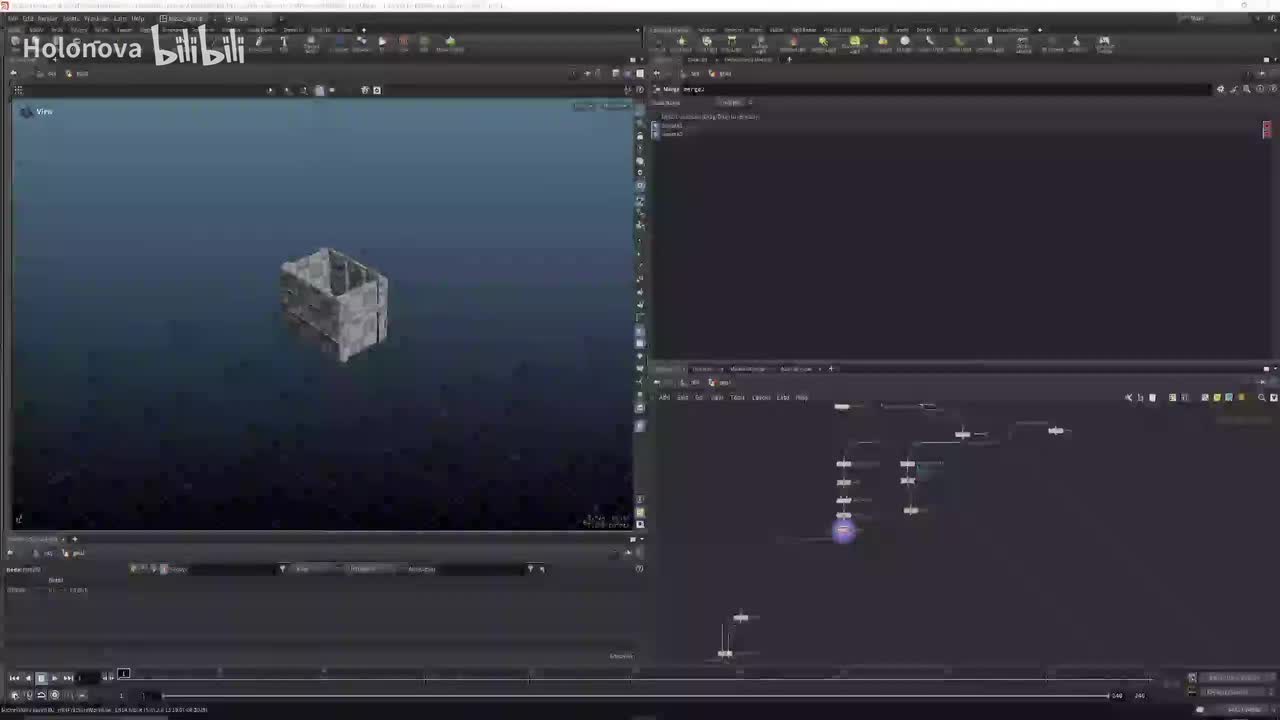Click the playback range slider bar

click(x=635, y=695)
